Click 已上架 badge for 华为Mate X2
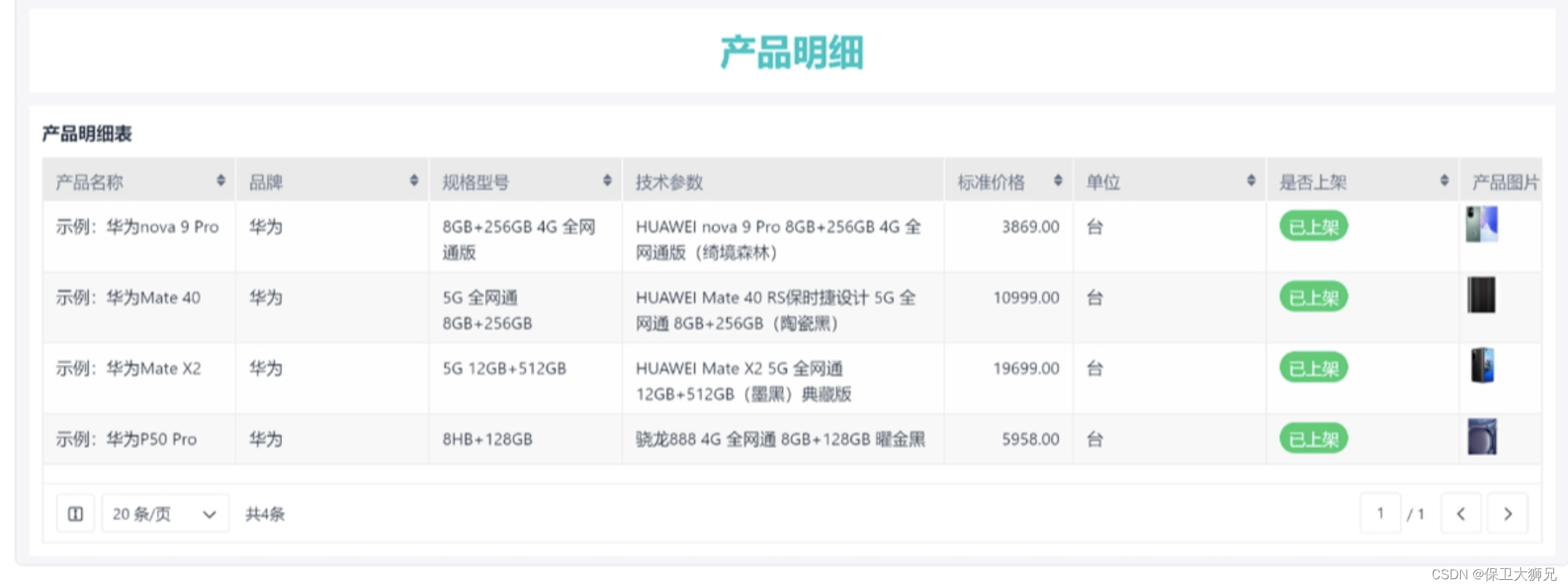This screenshot has height=588, width=1568. (x=1313, y=368)
